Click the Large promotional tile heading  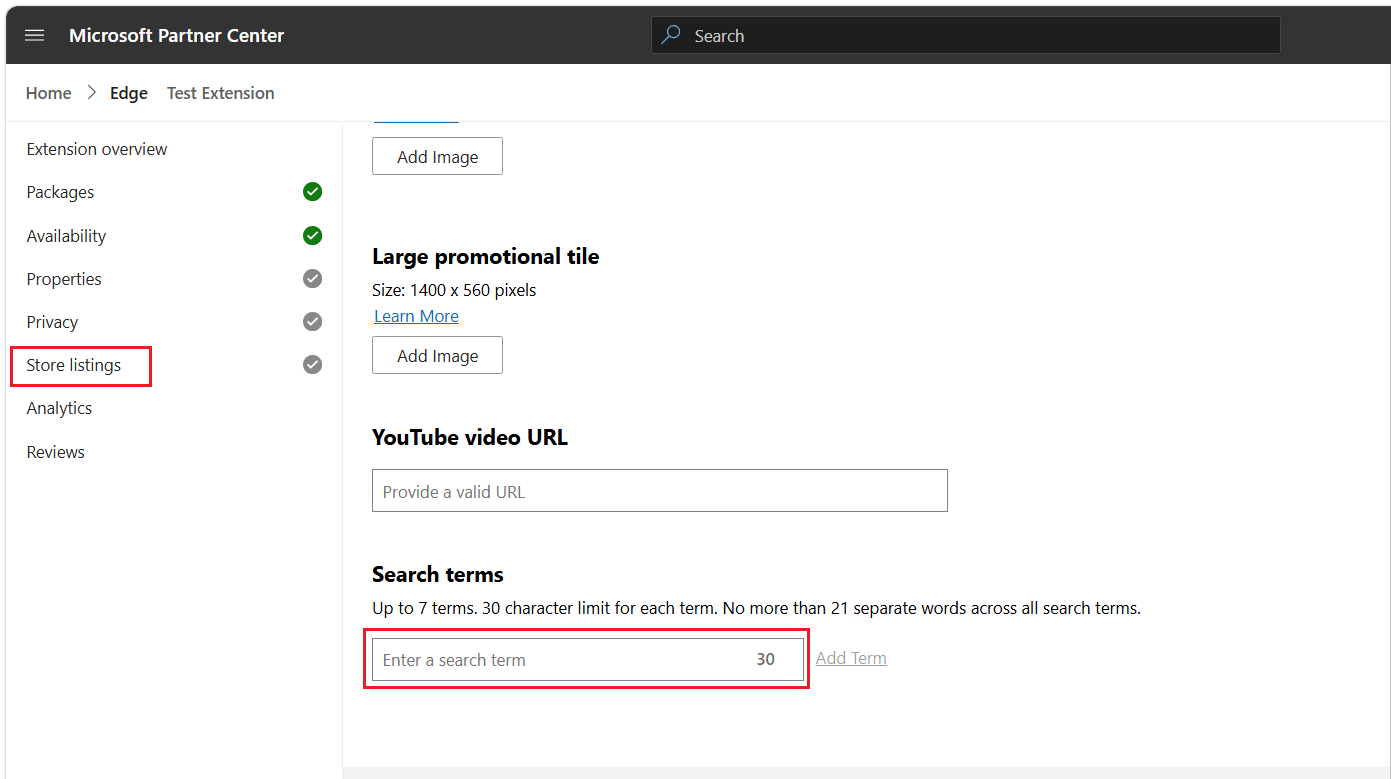coord(486,256)
